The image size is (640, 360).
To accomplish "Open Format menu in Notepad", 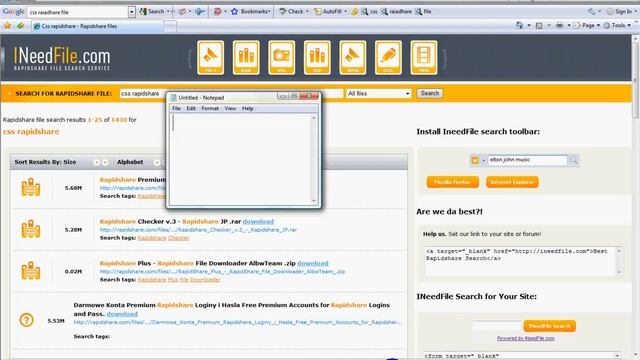I will pos(210,109).
